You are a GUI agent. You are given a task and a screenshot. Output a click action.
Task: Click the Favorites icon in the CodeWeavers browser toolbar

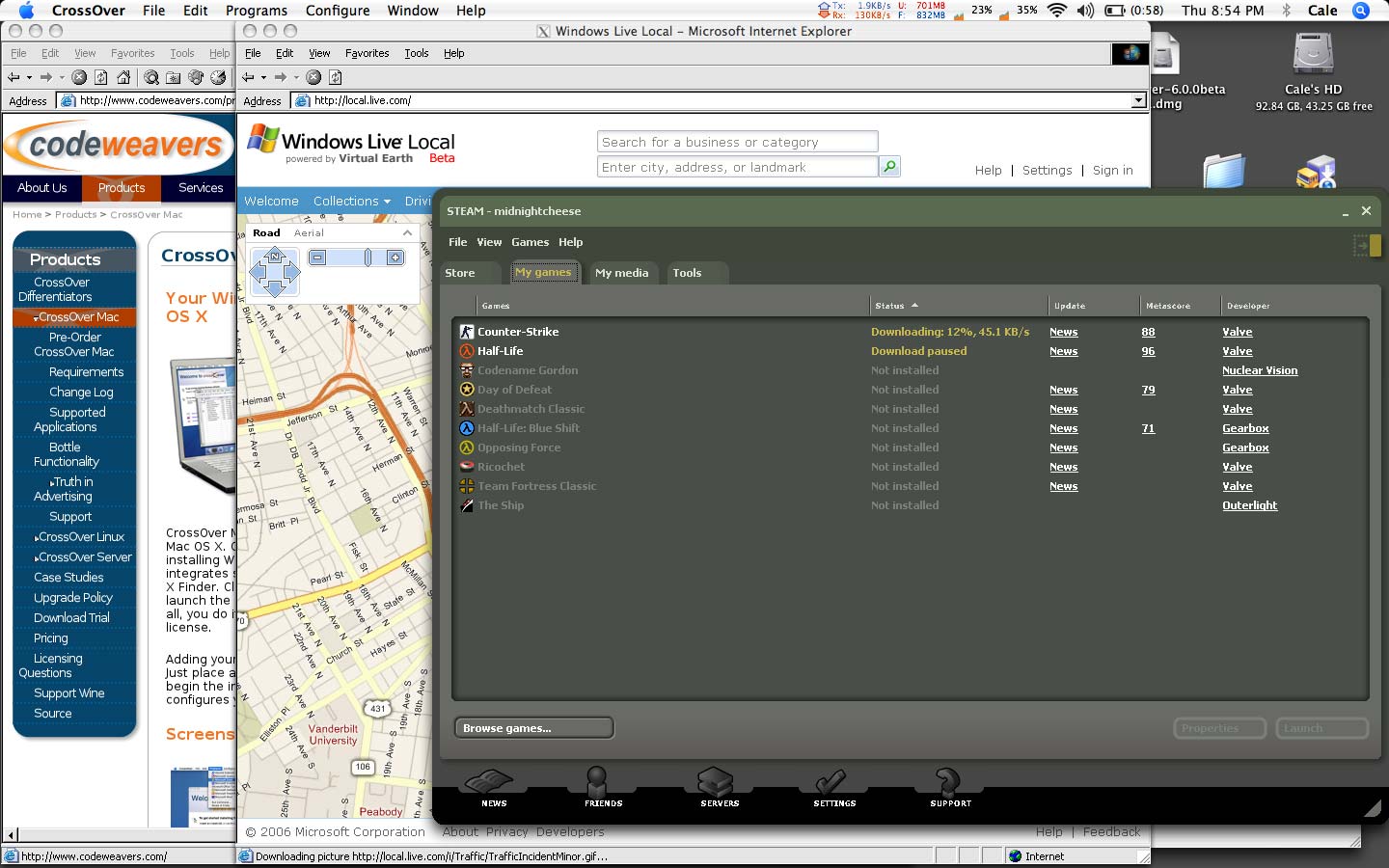coord(174,77)
